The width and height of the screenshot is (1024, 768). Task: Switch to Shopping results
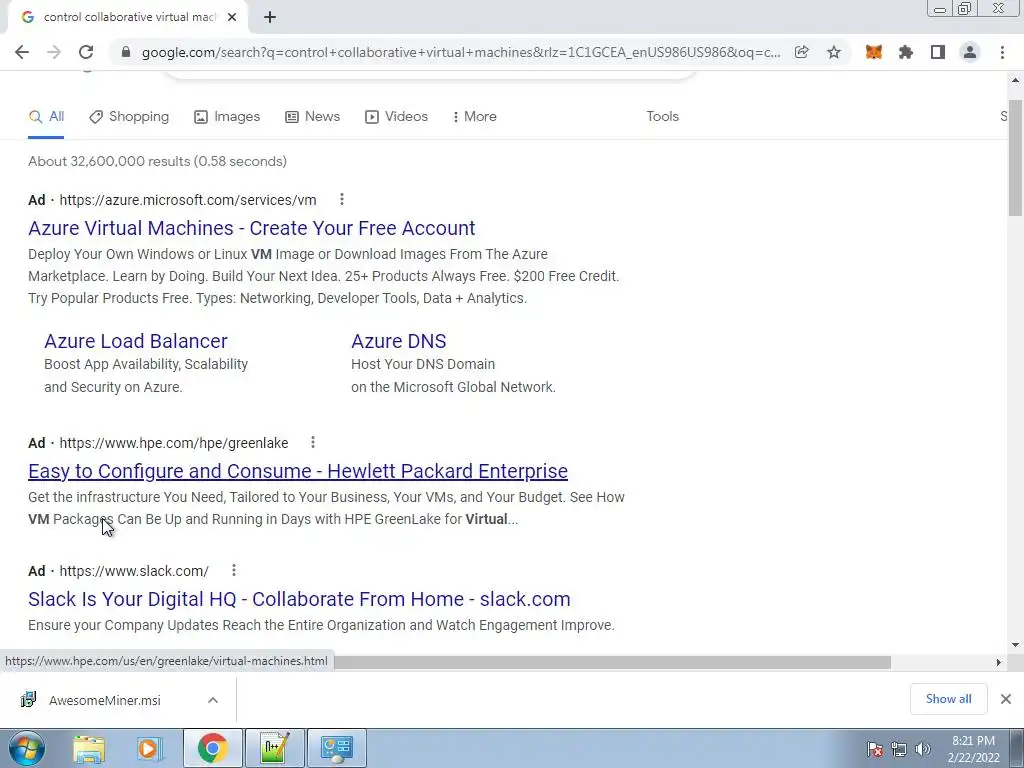pos(129,117)
